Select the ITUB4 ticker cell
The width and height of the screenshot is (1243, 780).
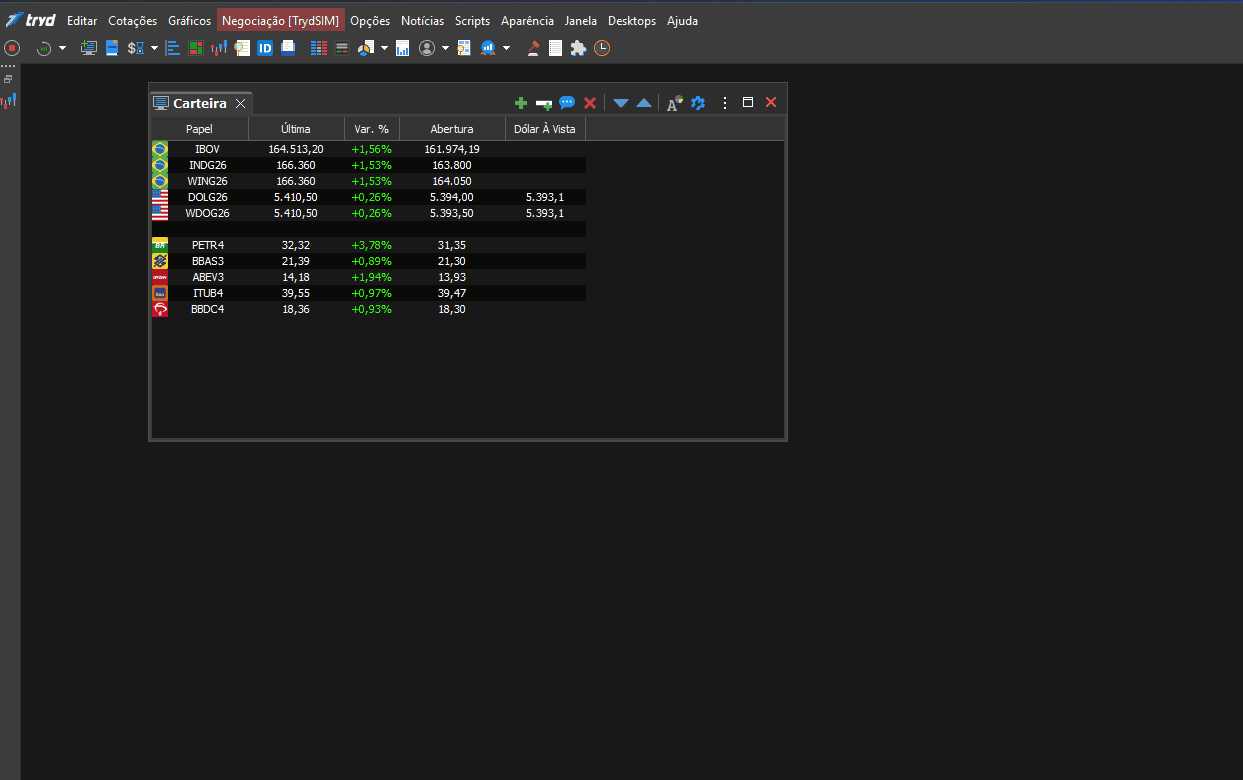[208, 293]
